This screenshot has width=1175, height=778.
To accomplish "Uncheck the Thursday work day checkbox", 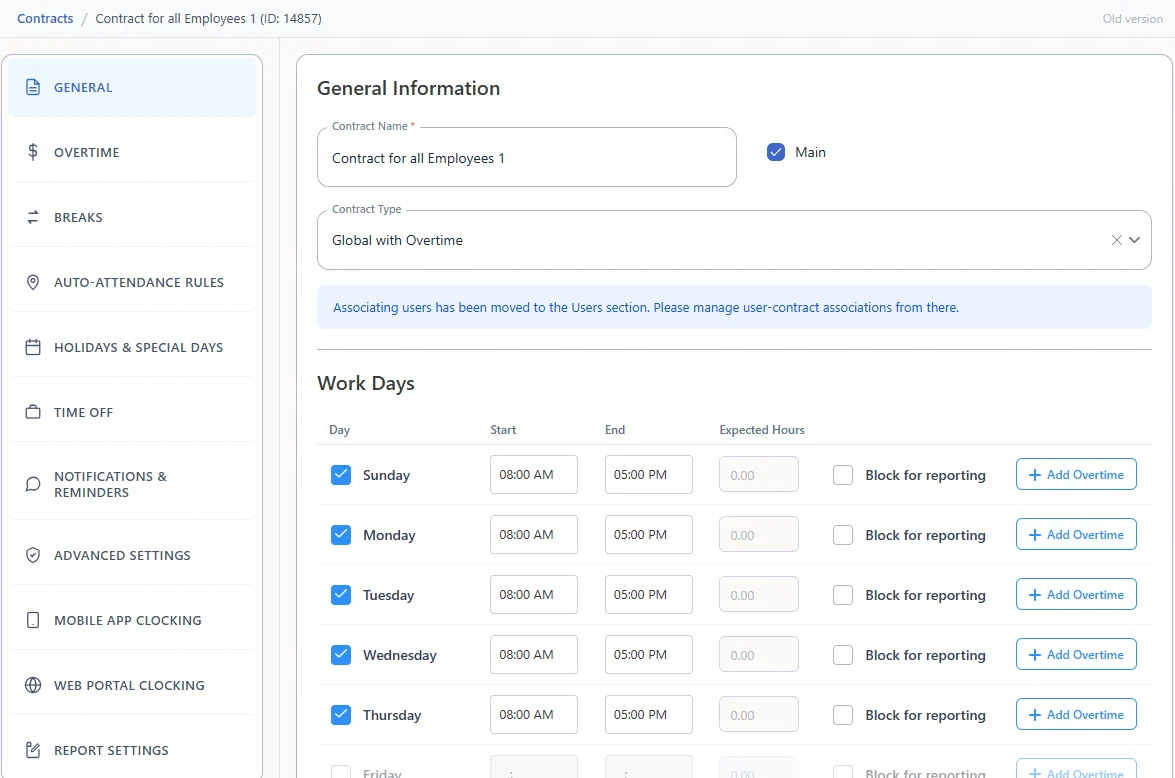I will (341, 714).
